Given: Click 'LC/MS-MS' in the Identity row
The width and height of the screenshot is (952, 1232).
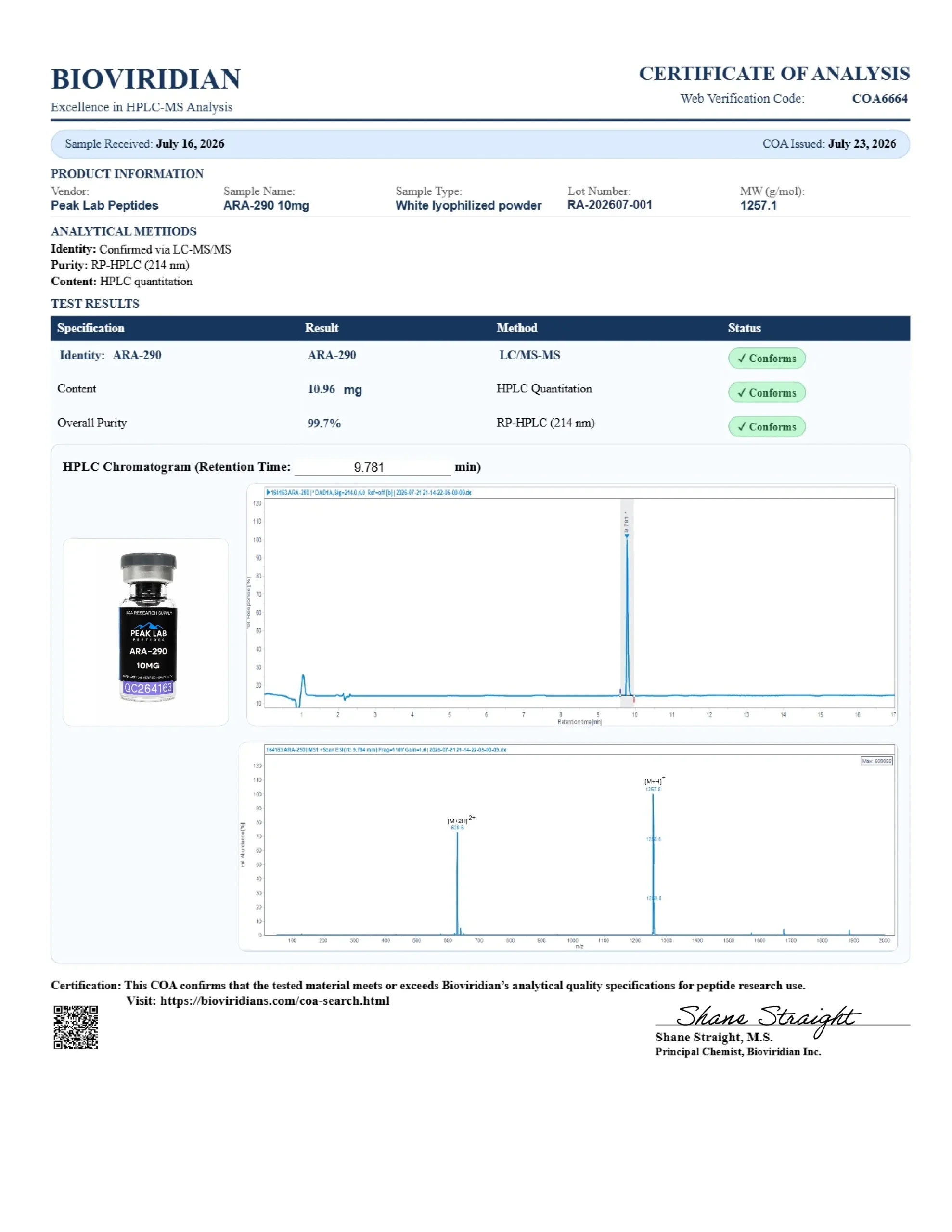Looking at the screenshot, I should click(x=529, y=355).
